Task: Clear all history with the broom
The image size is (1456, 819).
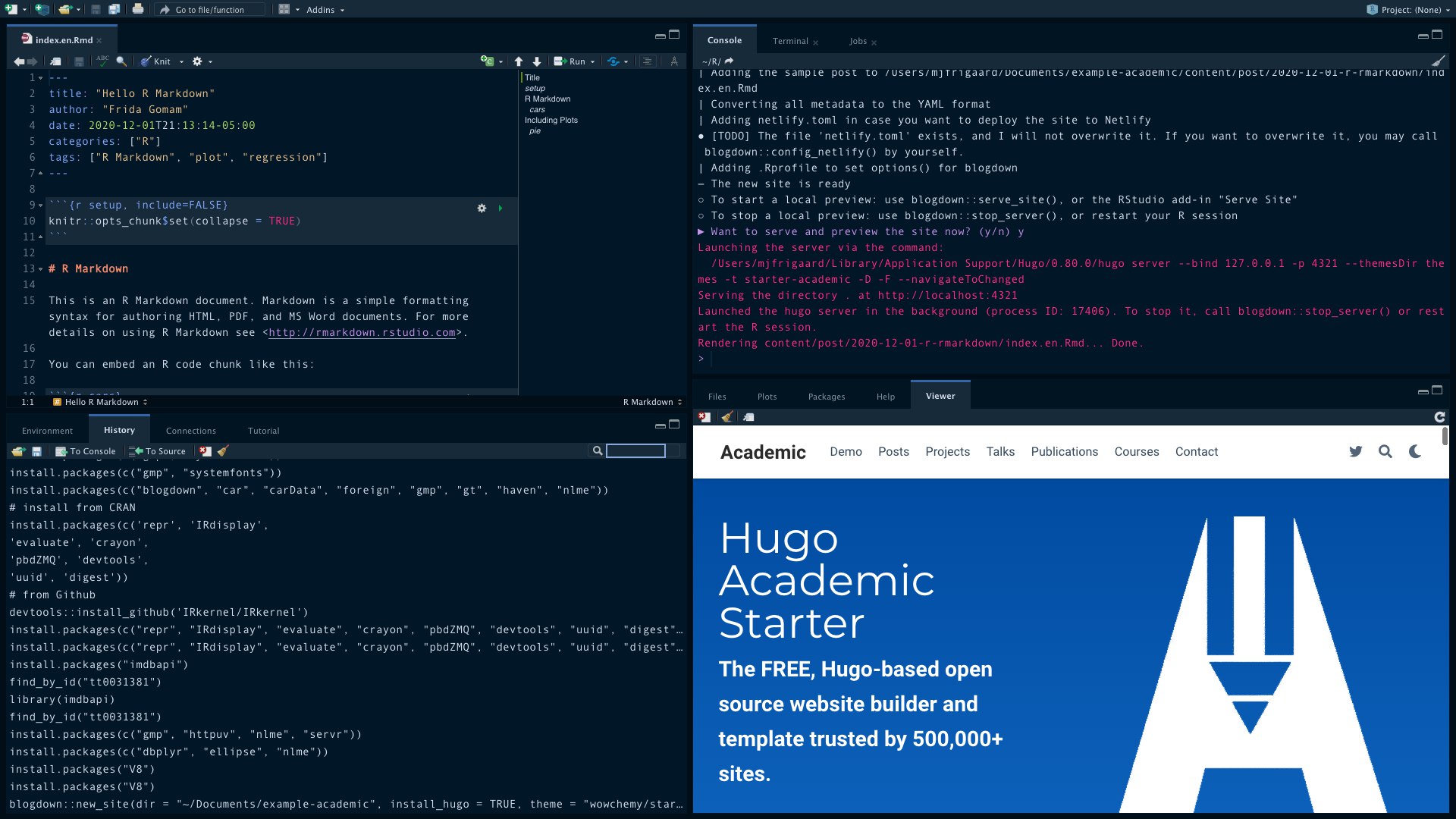Action: [x=223, y=451]
